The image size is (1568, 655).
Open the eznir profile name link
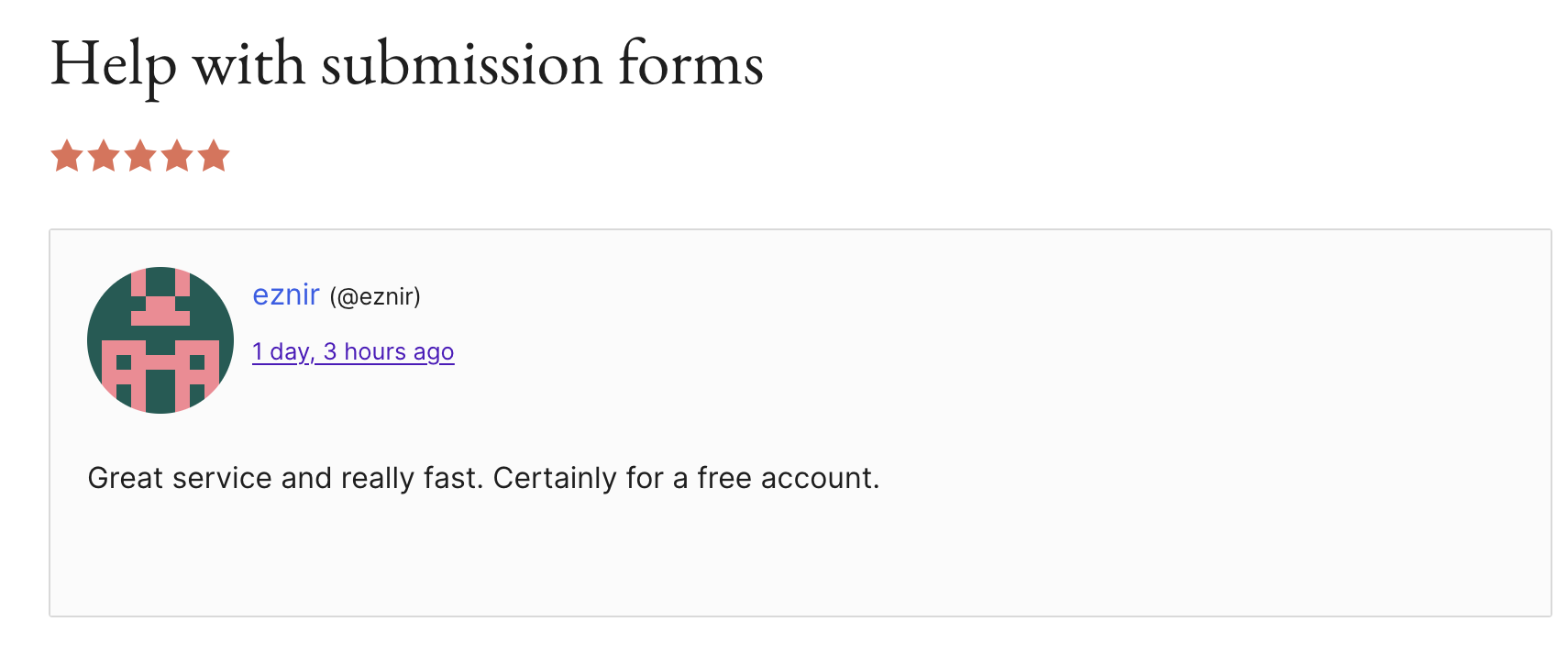286,295
